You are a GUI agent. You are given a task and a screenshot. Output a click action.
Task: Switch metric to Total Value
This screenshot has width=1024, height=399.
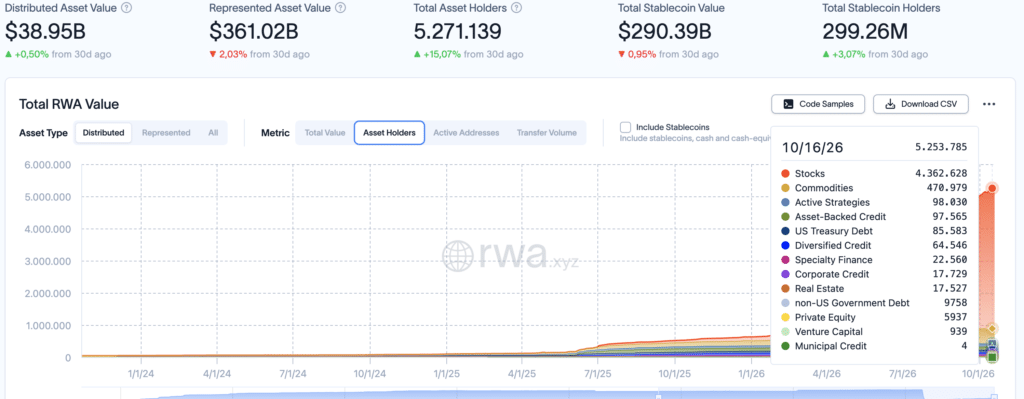(x=325, y=133)
